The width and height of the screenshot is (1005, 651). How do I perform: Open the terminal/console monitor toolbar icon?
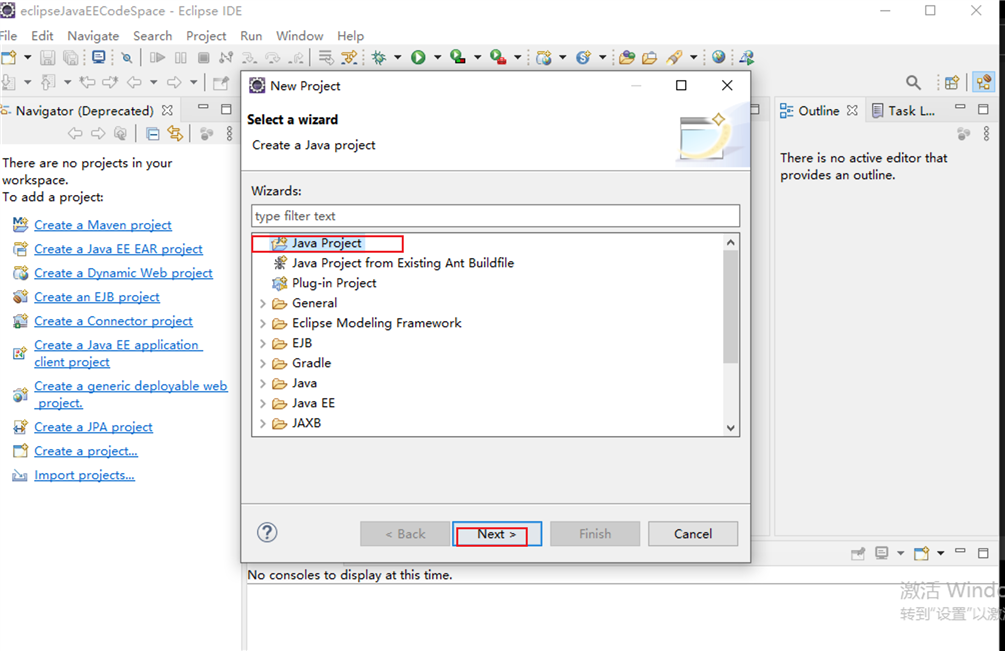99,58
